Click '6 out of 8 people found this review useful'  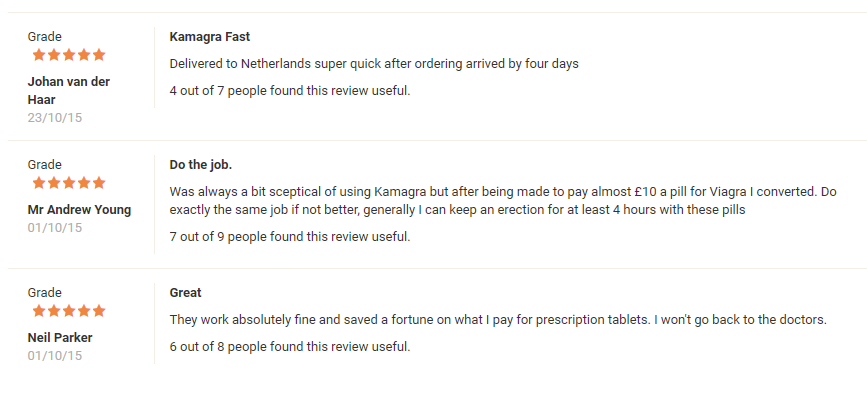click(x=290, y=347)
